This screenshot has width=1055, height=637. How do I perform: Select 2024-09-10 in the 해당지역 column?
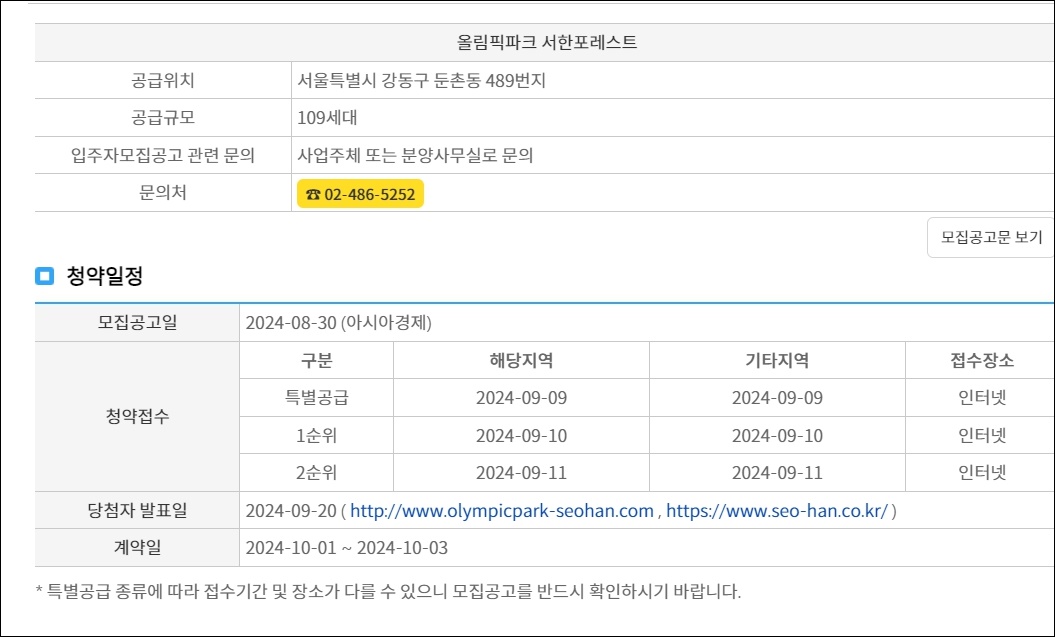click(x=521, y=436)
